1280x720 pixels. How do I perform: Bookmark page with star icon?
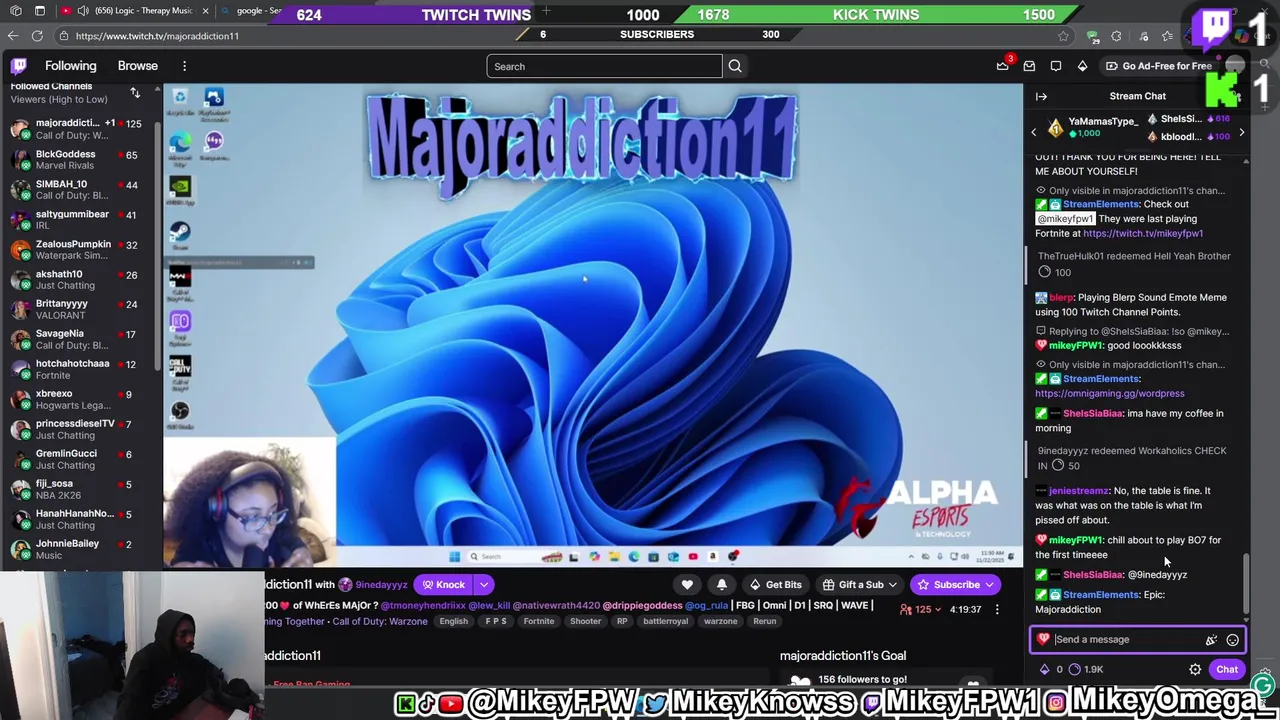tap(1064, 36)
